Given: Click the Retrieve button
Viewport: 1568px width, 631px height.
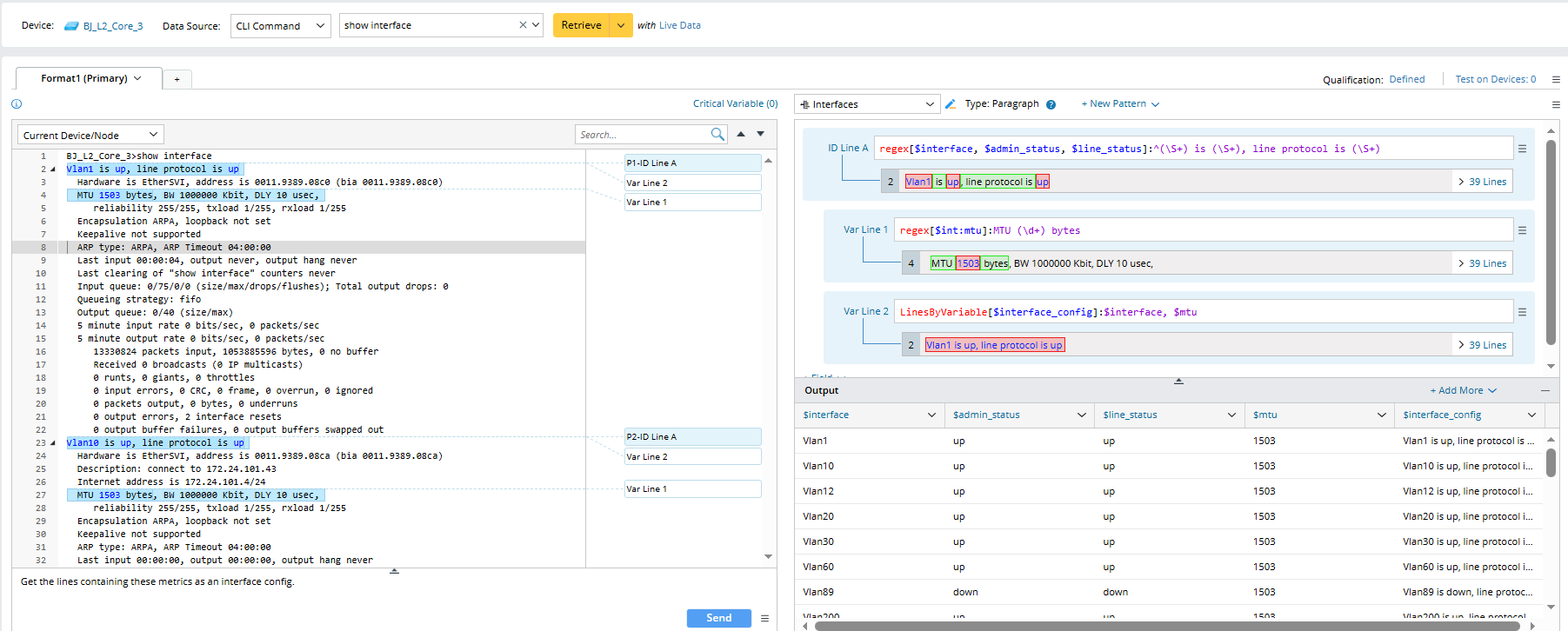Looking at the screenshot, I should click(x=581, y=25).
